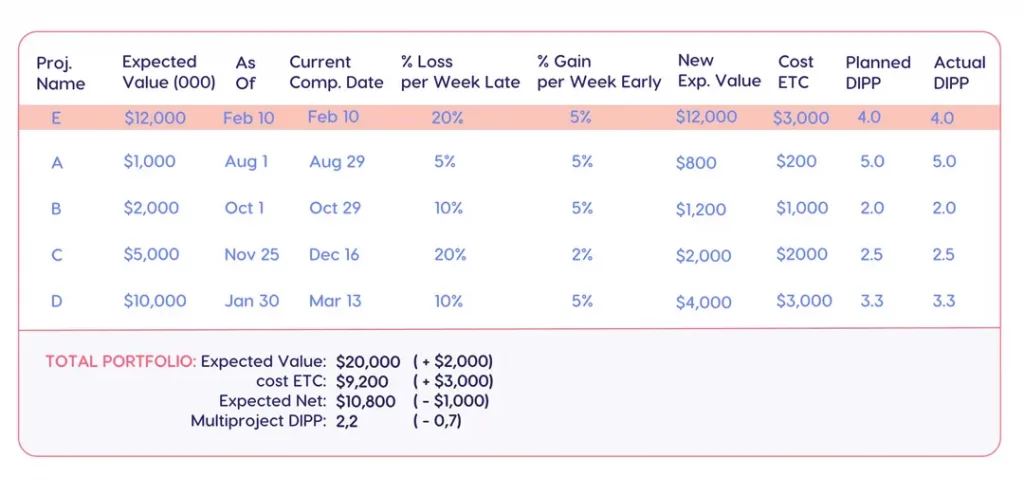Viewport: 1024px width, 495px height.
Task: Click the $10,800 Expected Net value
Action: [368, 401]
